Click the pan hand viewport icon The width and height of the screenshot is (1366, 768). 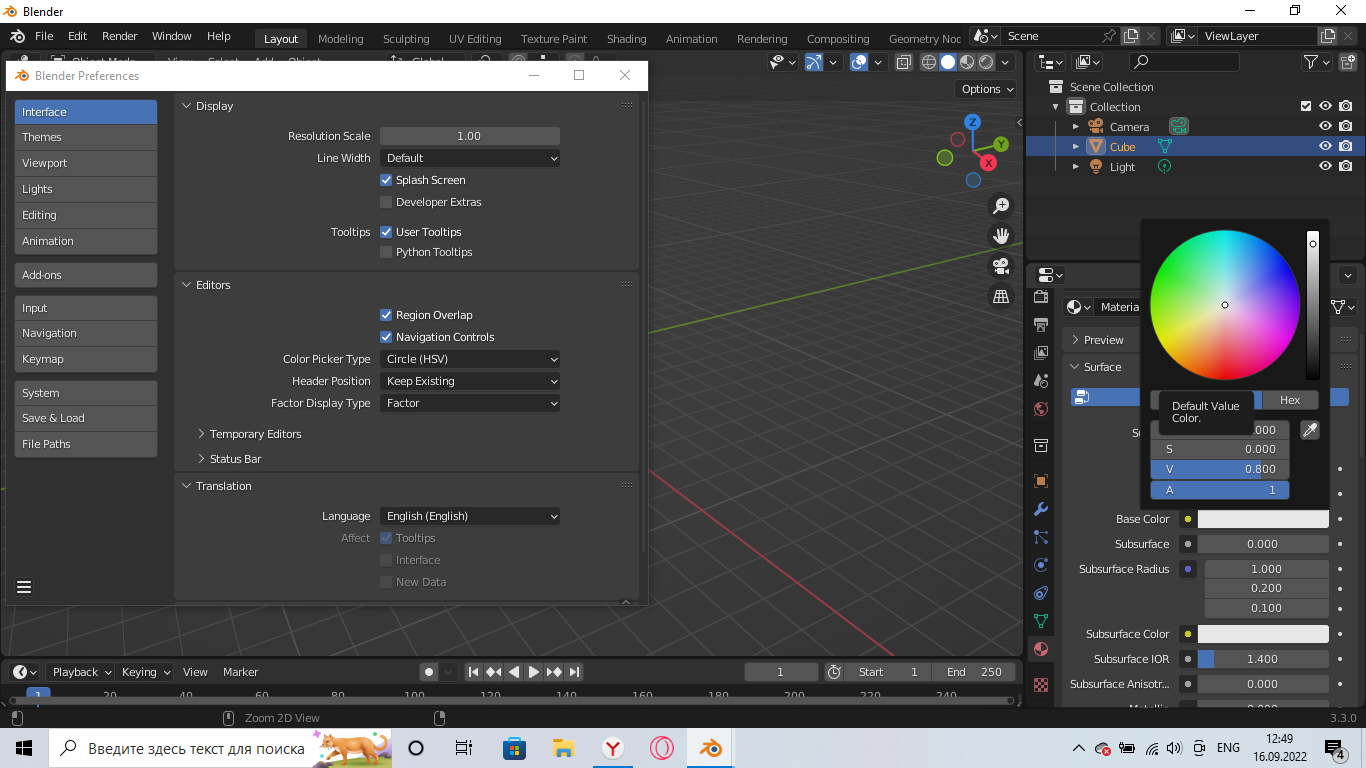click(1000, 236)
